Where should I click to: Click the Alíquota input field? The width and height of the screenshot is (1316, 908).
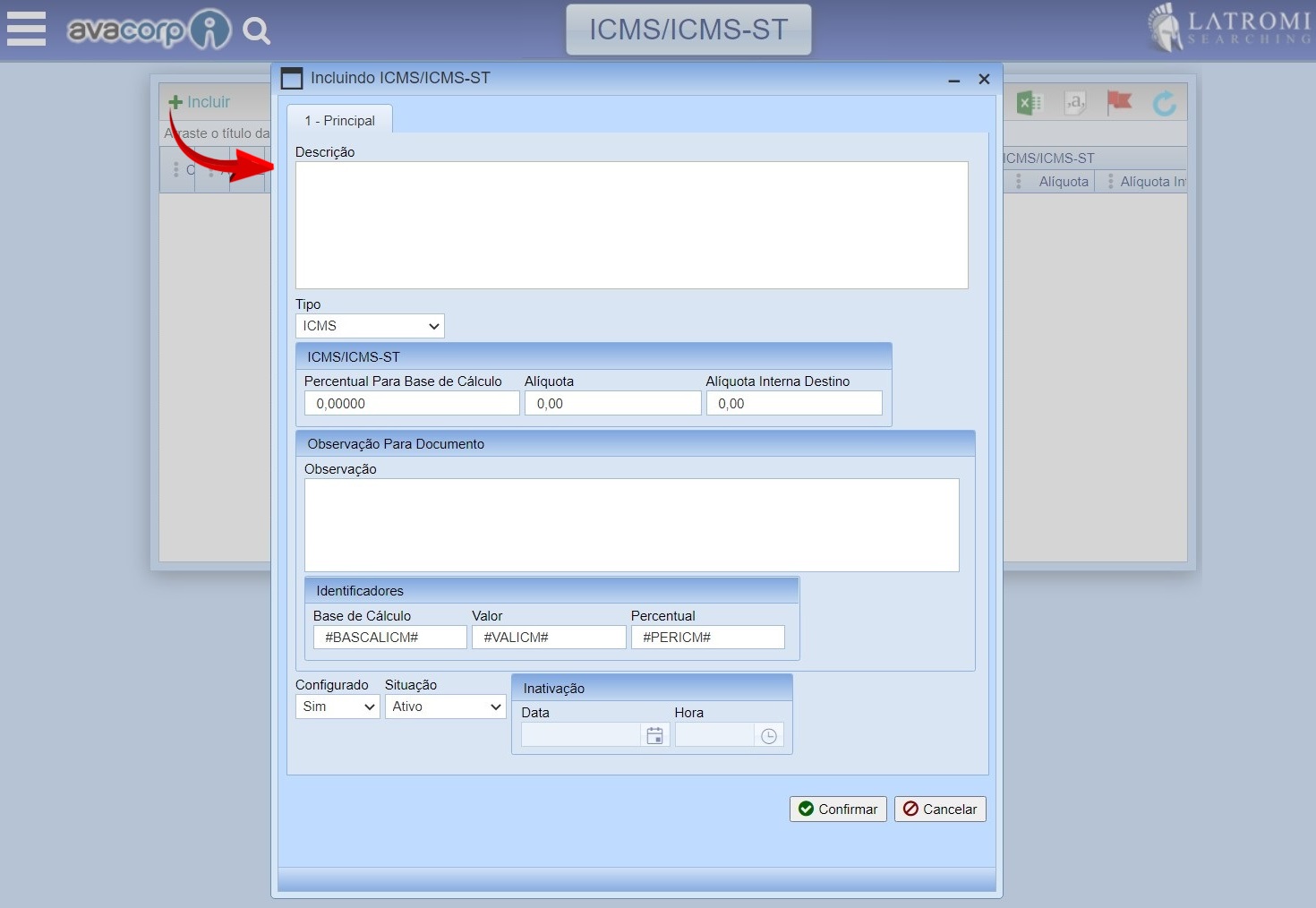click(x=612, y=404)
